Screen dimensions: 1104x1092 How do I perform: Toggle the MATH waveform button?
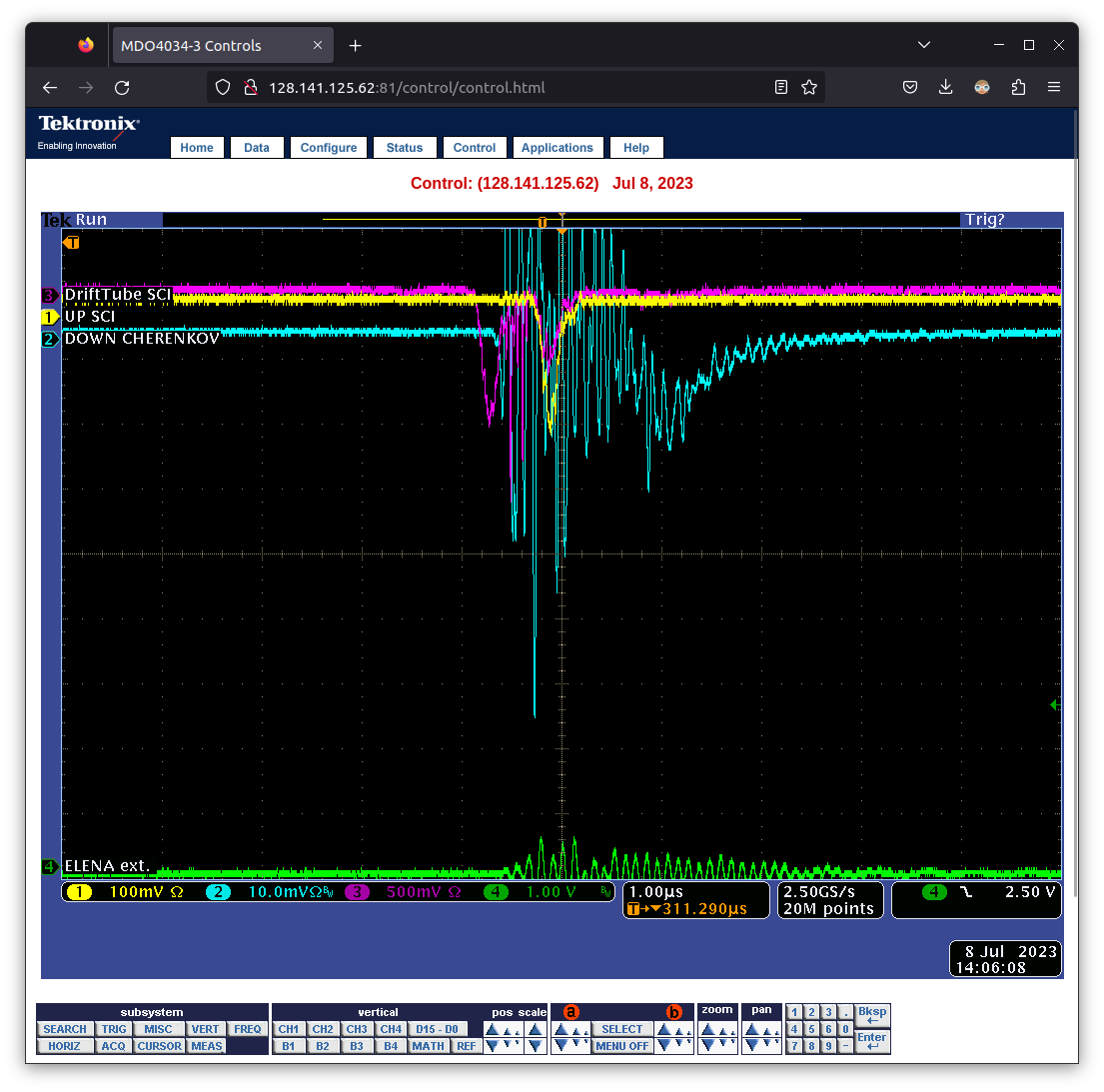[x=428, y=1046]
